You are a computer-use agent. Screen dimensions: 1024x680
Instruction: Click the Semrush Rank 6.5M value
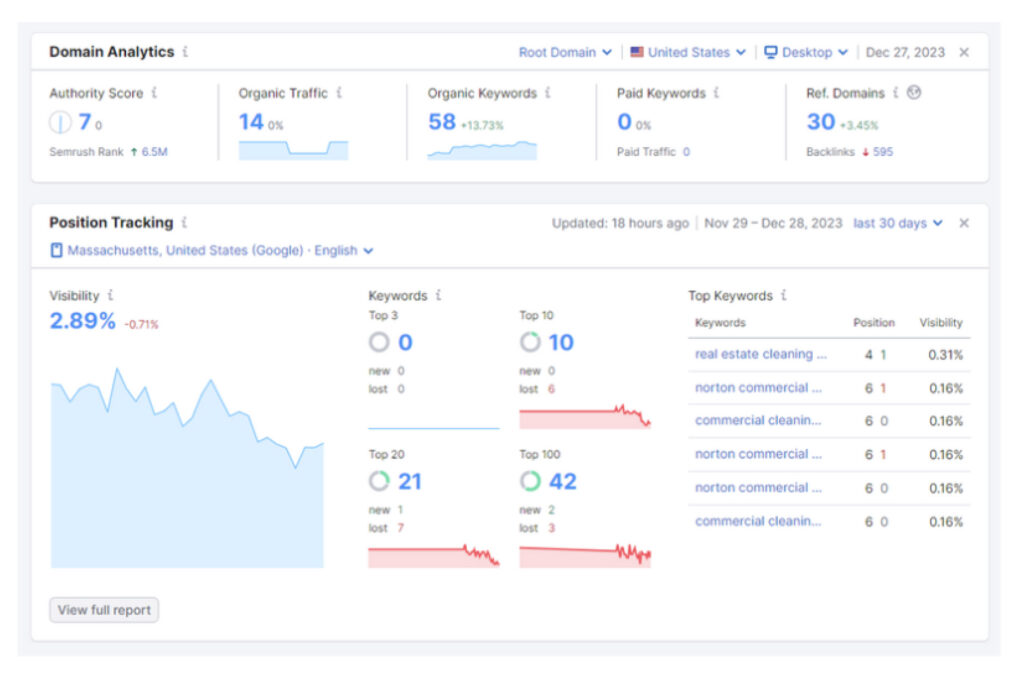click(x=153, y=152)
